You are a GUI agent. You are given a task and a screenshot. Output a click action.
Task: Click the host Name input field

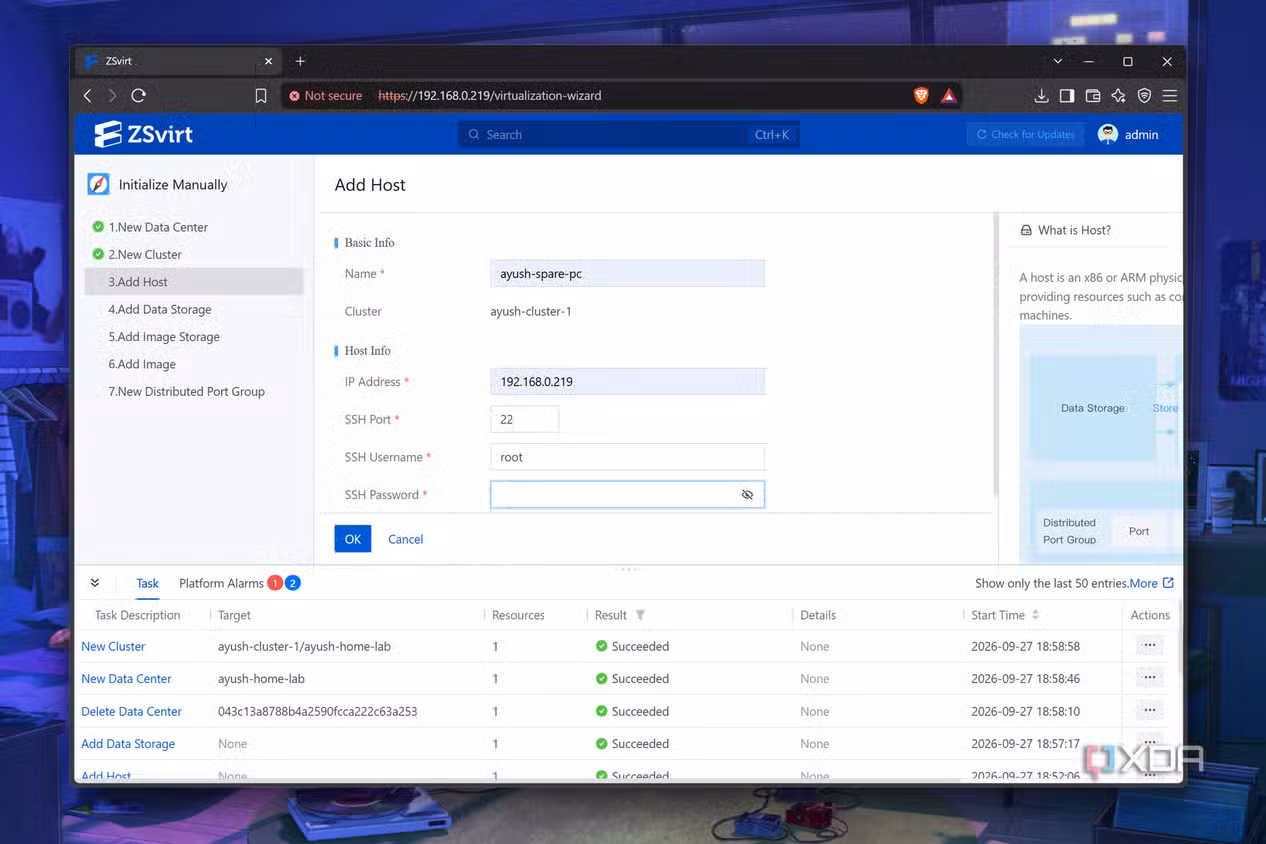click(x=627, y=273)
